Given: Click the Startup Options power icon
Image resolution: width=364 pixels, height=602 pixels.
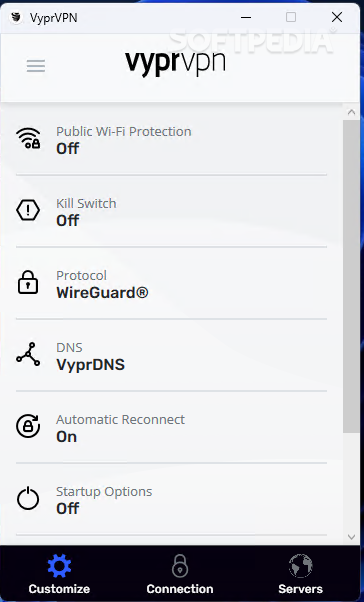Looking at the screenshot, I should click(28, 498).
